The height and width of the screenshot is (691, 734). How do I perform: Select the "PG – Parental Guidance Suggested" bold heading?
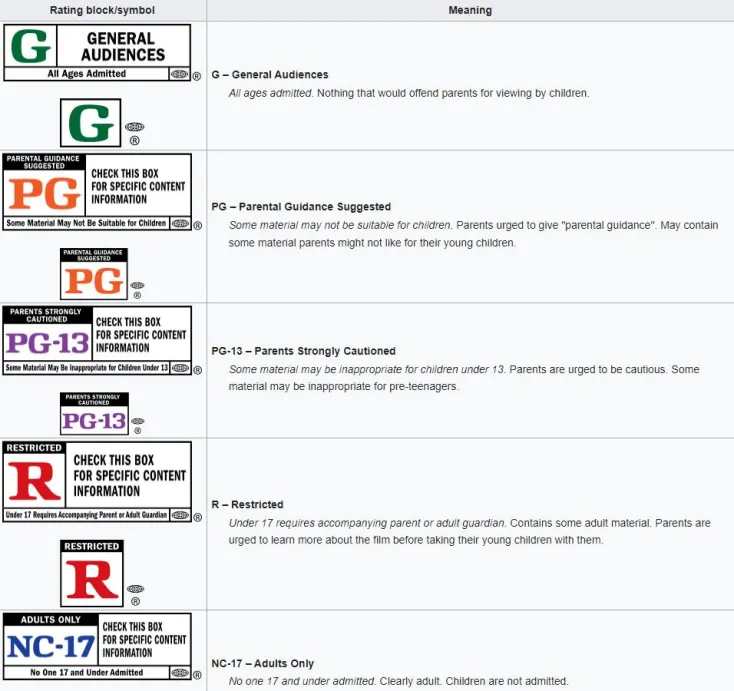click(301, 207)
